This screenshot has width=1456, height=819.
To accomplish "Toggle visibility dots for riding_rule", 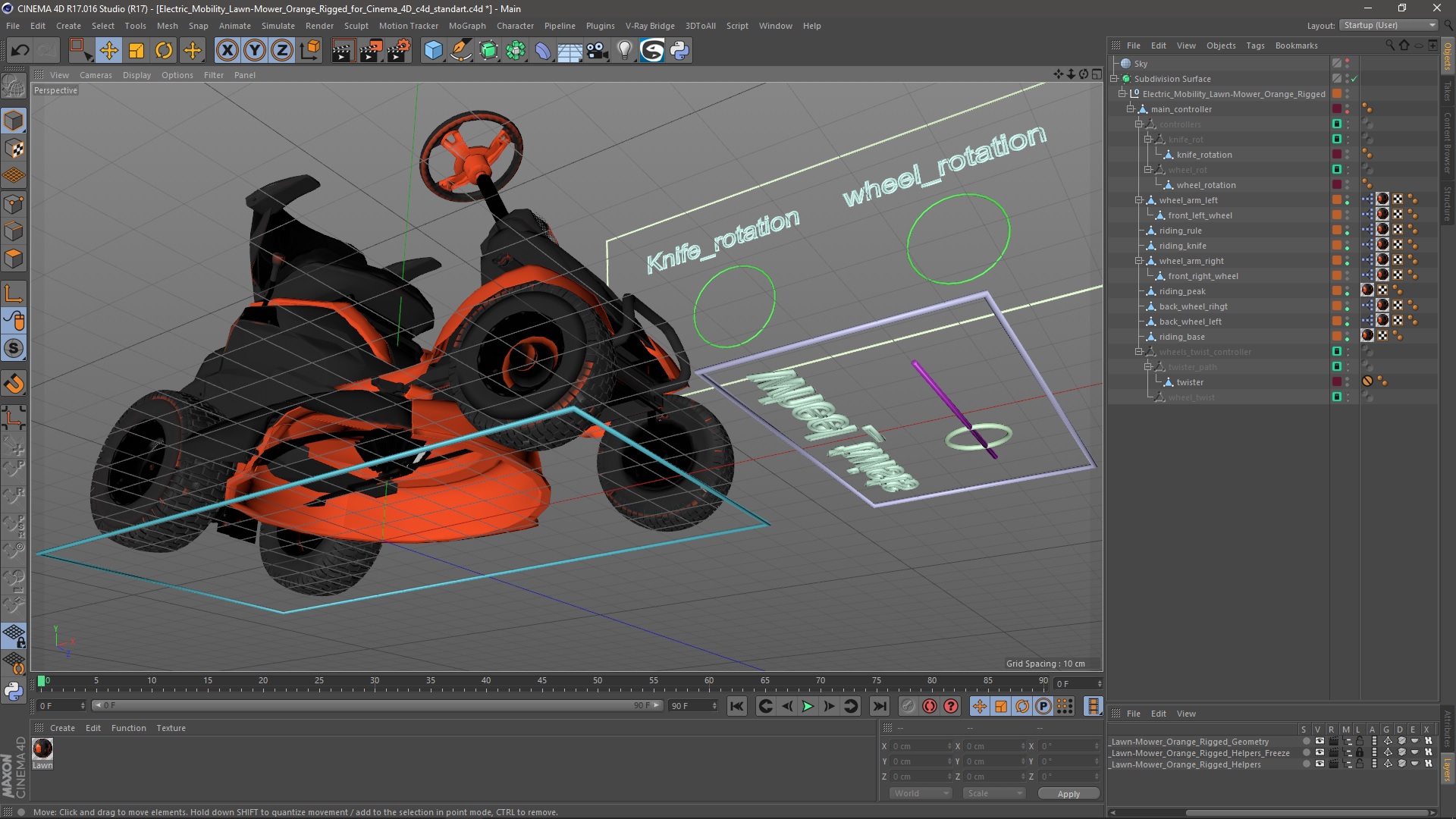I will pyautogui.click(x=1348, y=231).
